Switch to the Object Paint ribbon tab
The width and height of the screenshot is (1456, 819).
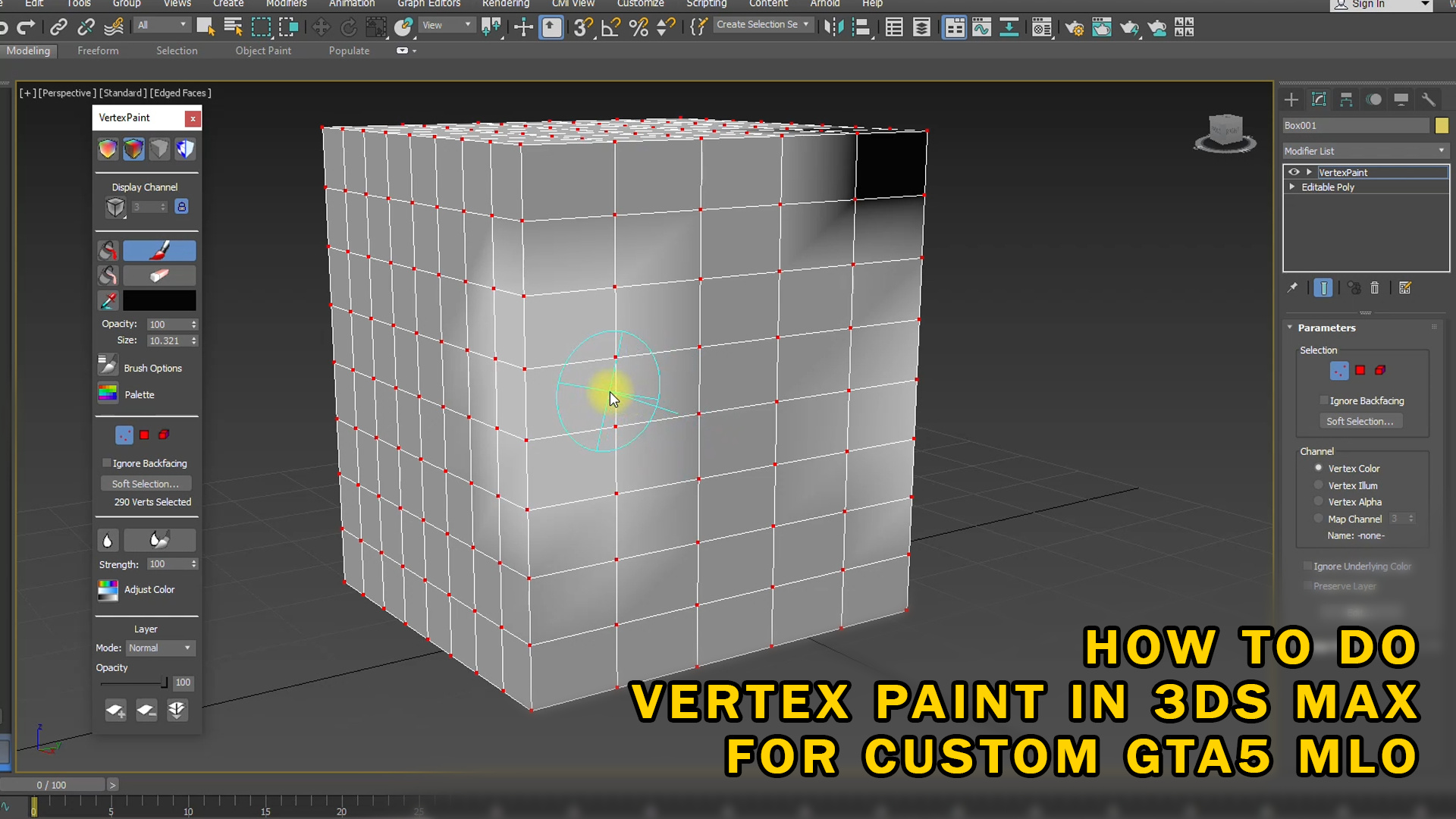(x=263, y=50)
